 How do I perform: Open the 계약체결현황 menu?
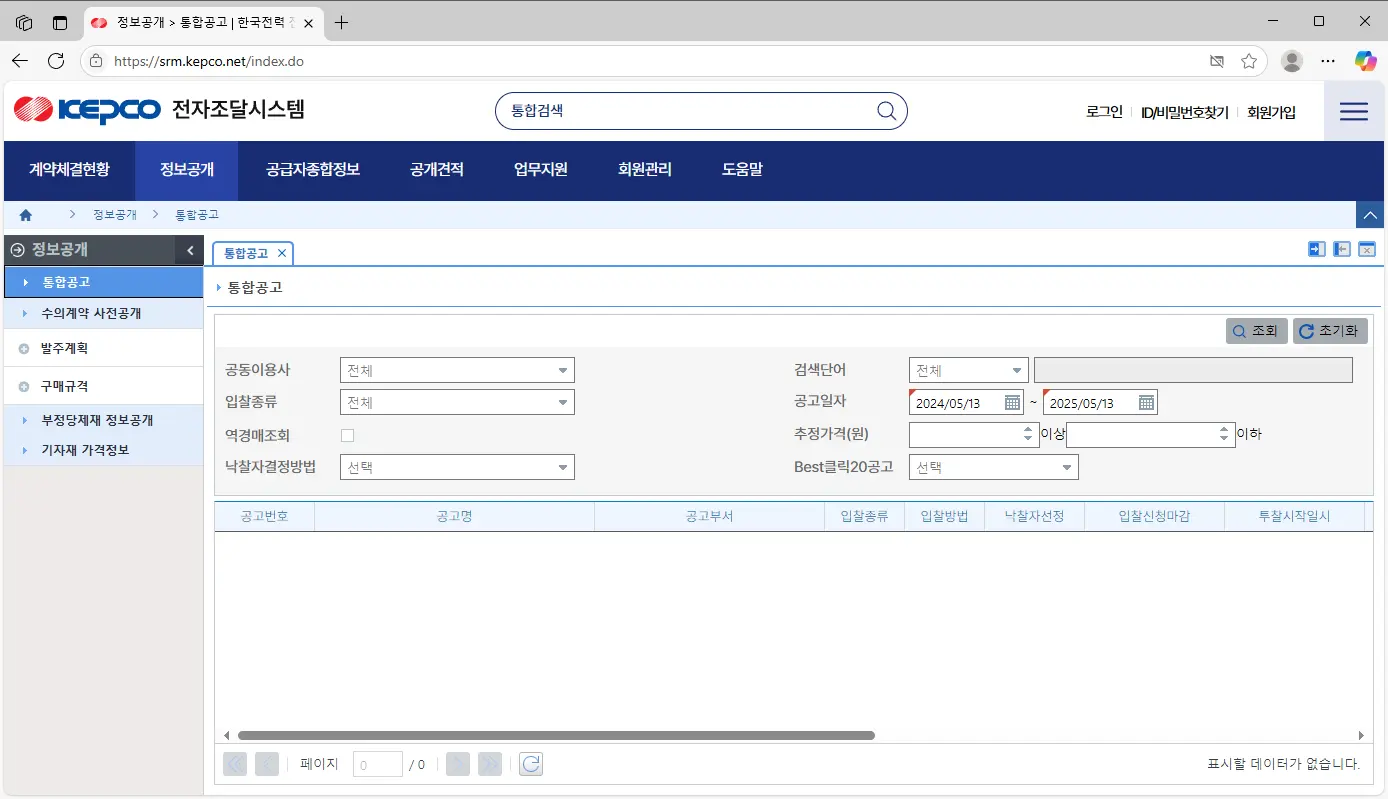pos(69,170)
